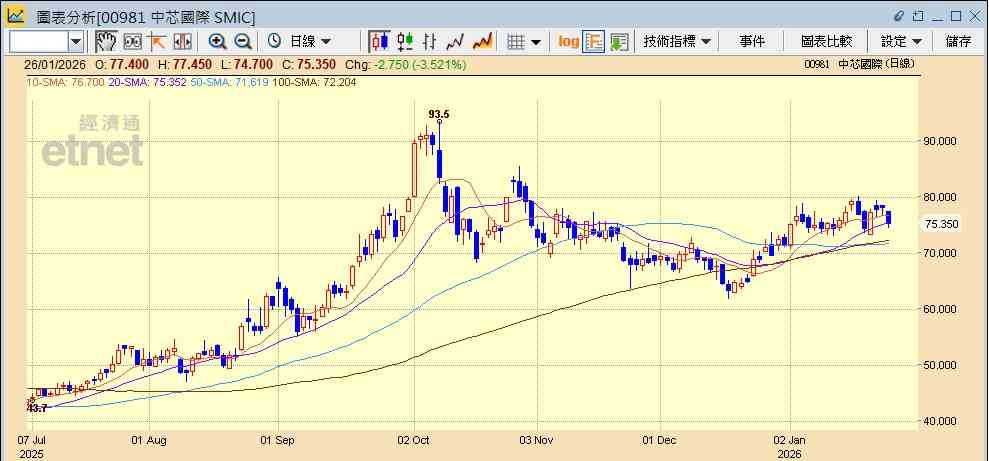
Task: Select the hand pan tool
Action: pyautogui.click(x=106, y=42)
